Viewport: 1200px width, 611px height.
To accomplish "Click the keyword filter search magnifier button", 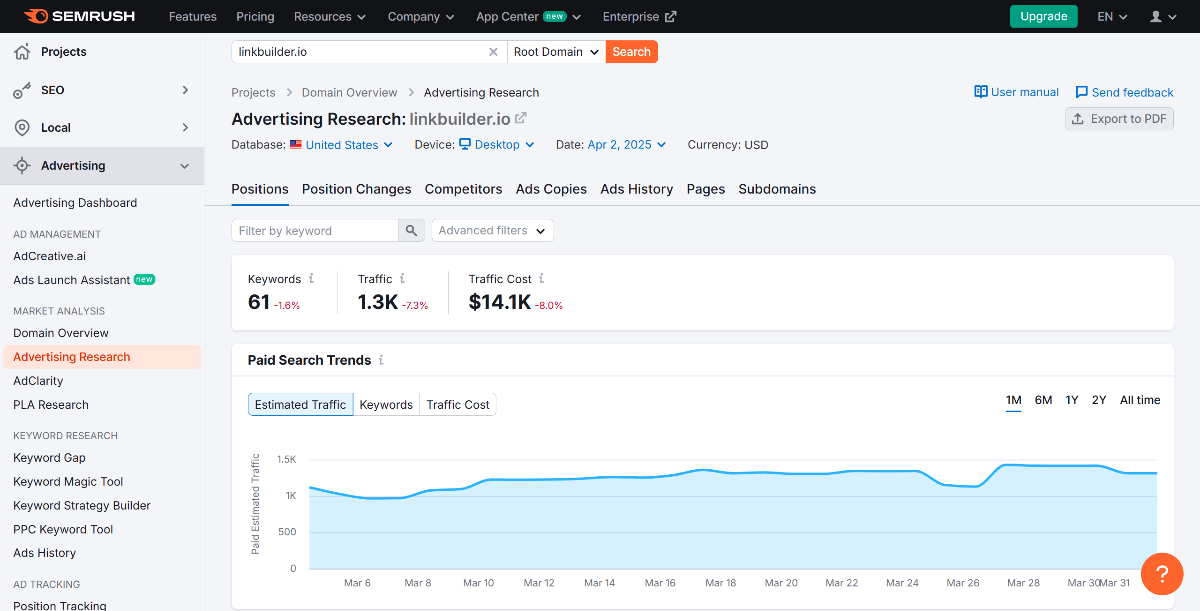I will [412, 231].
